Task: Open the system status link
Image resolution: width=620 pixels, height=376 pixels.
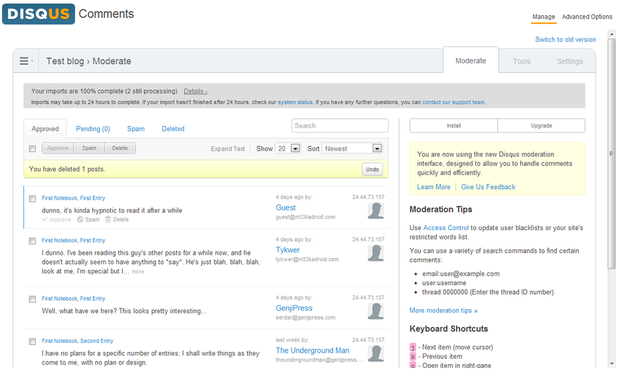Action: [295, 102]
